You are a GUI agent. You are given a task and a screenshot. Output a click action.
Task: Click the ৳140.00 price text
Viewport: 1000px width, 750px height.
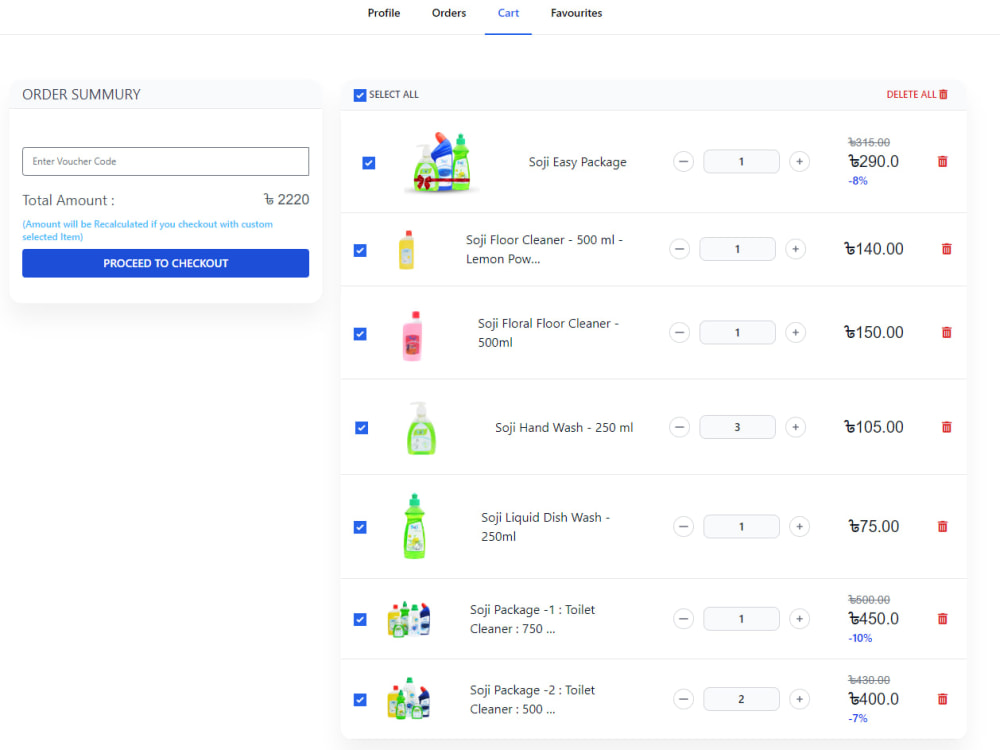click(x=874, y=249)
